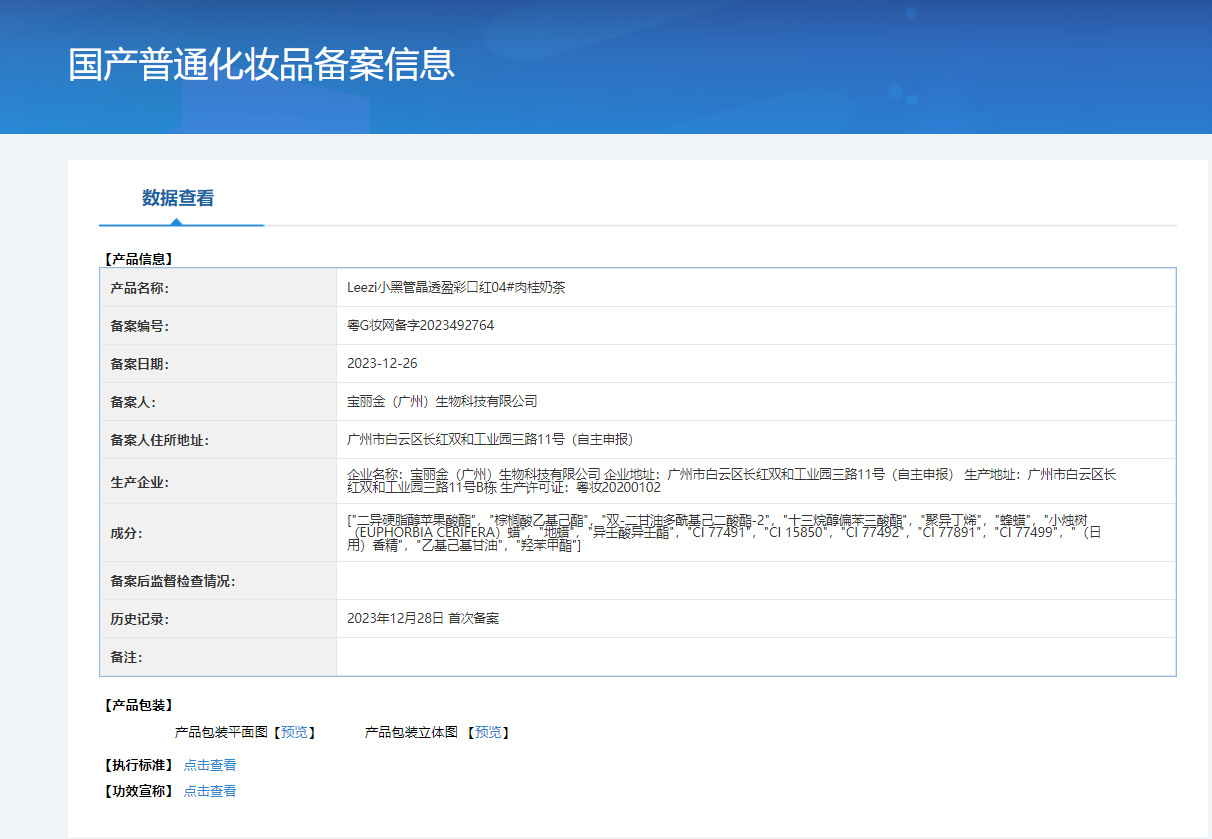Click the 国产普通化妆品备案信息 page heading
The image size is (1212, 839).
(x=261, y=63)
